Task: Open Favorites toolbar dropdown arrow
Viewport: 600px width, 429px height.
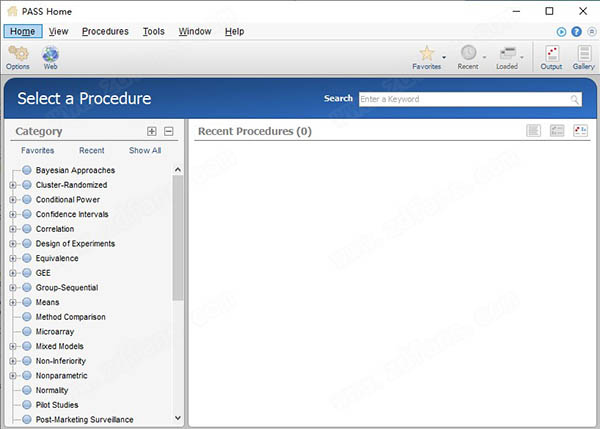Action: click(444, 57)
